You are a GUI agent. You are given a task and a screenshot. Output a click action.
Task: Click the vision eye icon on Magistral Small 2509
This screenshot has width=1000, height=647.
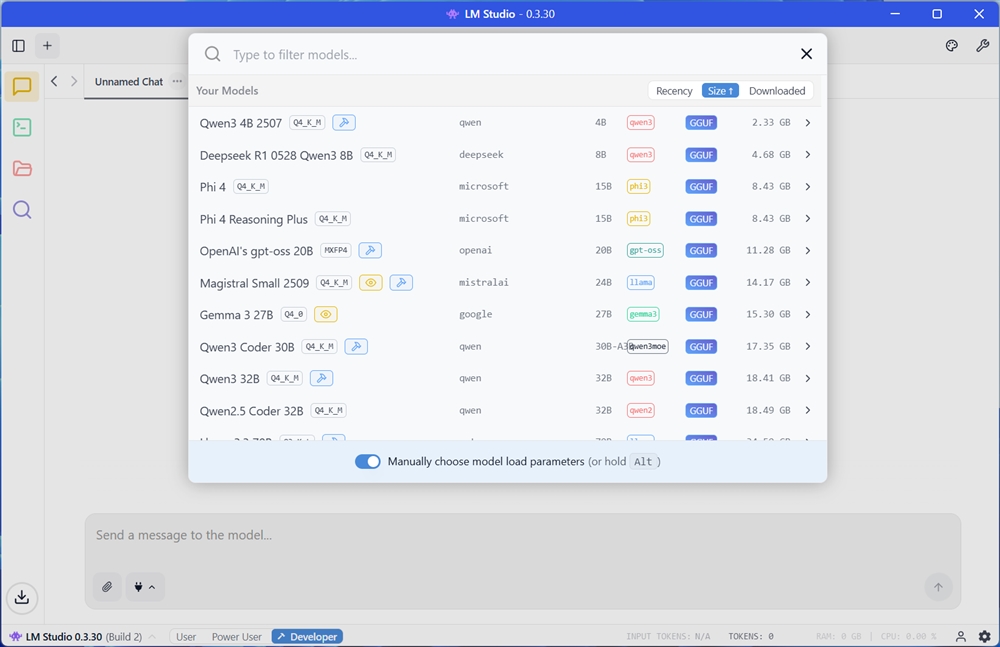371,282
